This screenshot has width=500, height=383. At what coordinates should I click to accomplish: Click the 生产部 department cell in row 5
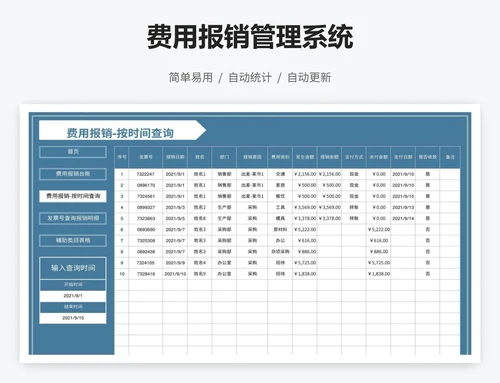[224, 218]
